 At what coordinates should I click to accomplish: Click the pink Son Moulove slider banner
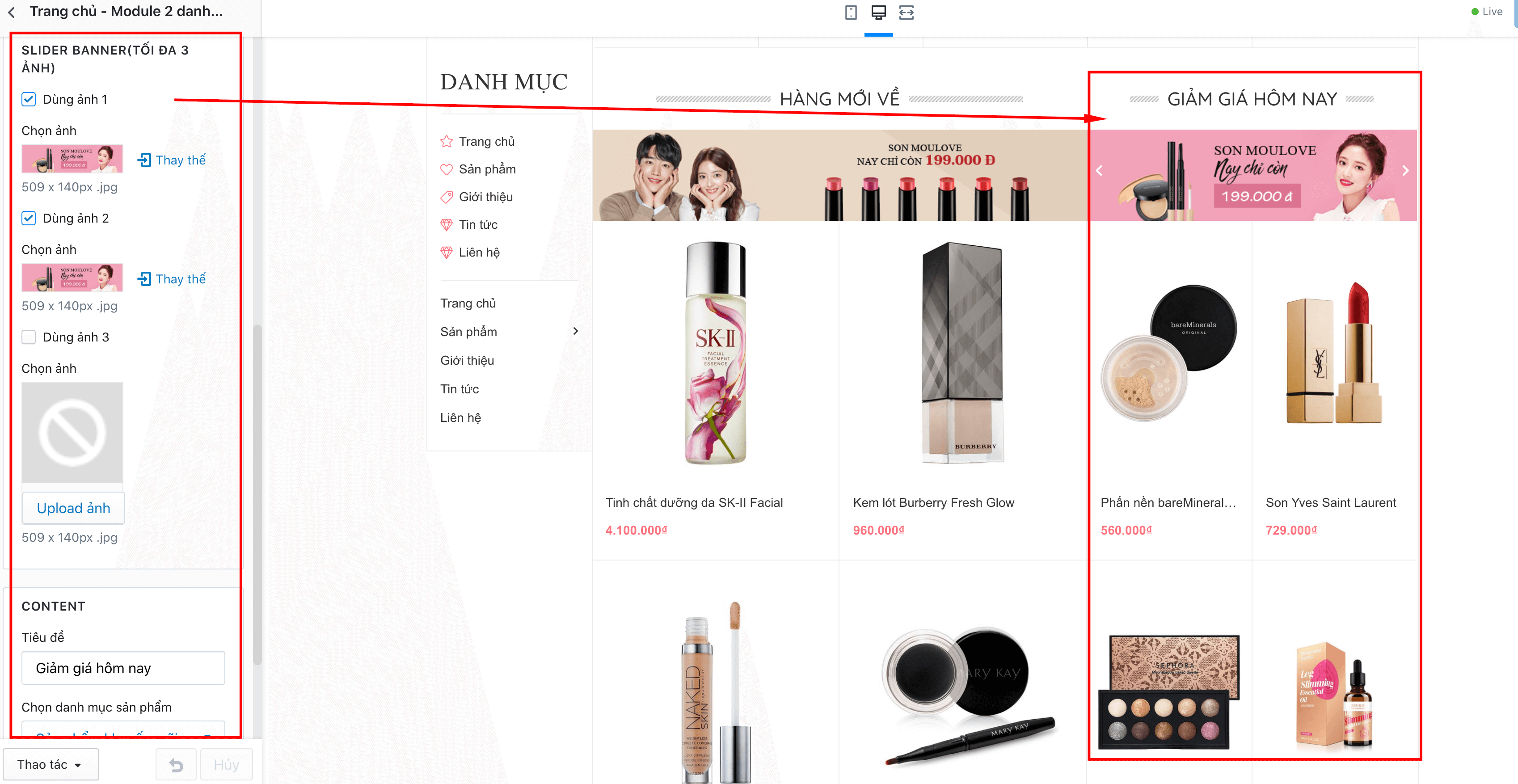pyautogui.click(x=1253, y=175)
